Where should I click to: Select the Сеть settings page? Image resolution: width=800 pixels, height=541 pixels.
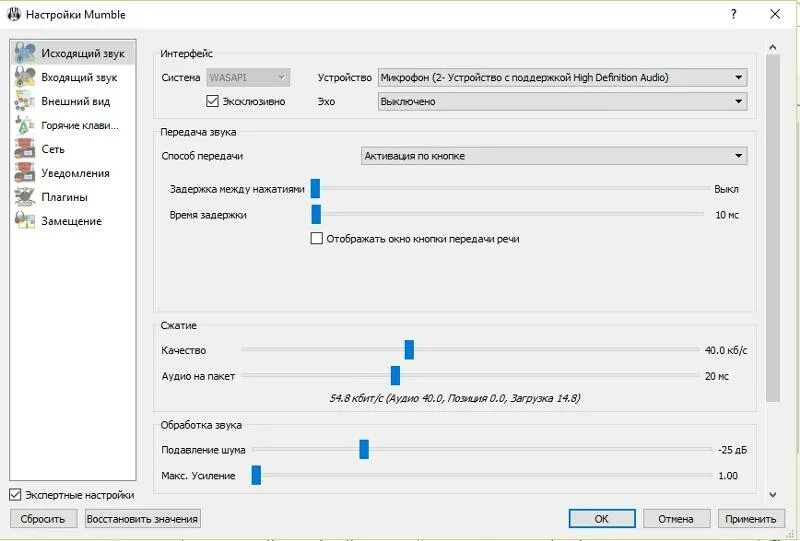click(73, 149)
